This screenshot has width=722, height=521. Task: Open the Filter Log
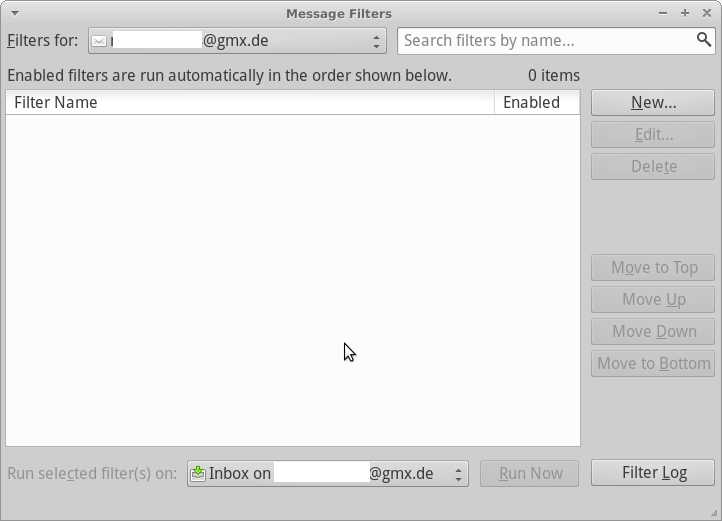coord(653,473)
